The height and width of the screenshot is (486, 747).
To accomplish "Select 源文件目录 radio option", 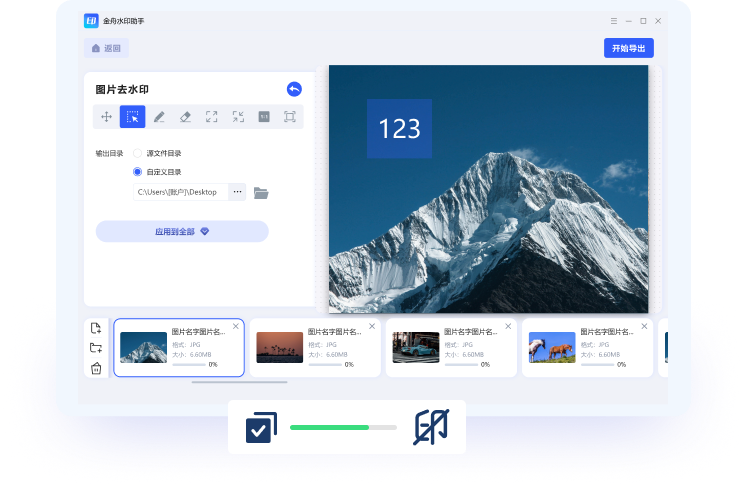I will [x=138, y=153].
